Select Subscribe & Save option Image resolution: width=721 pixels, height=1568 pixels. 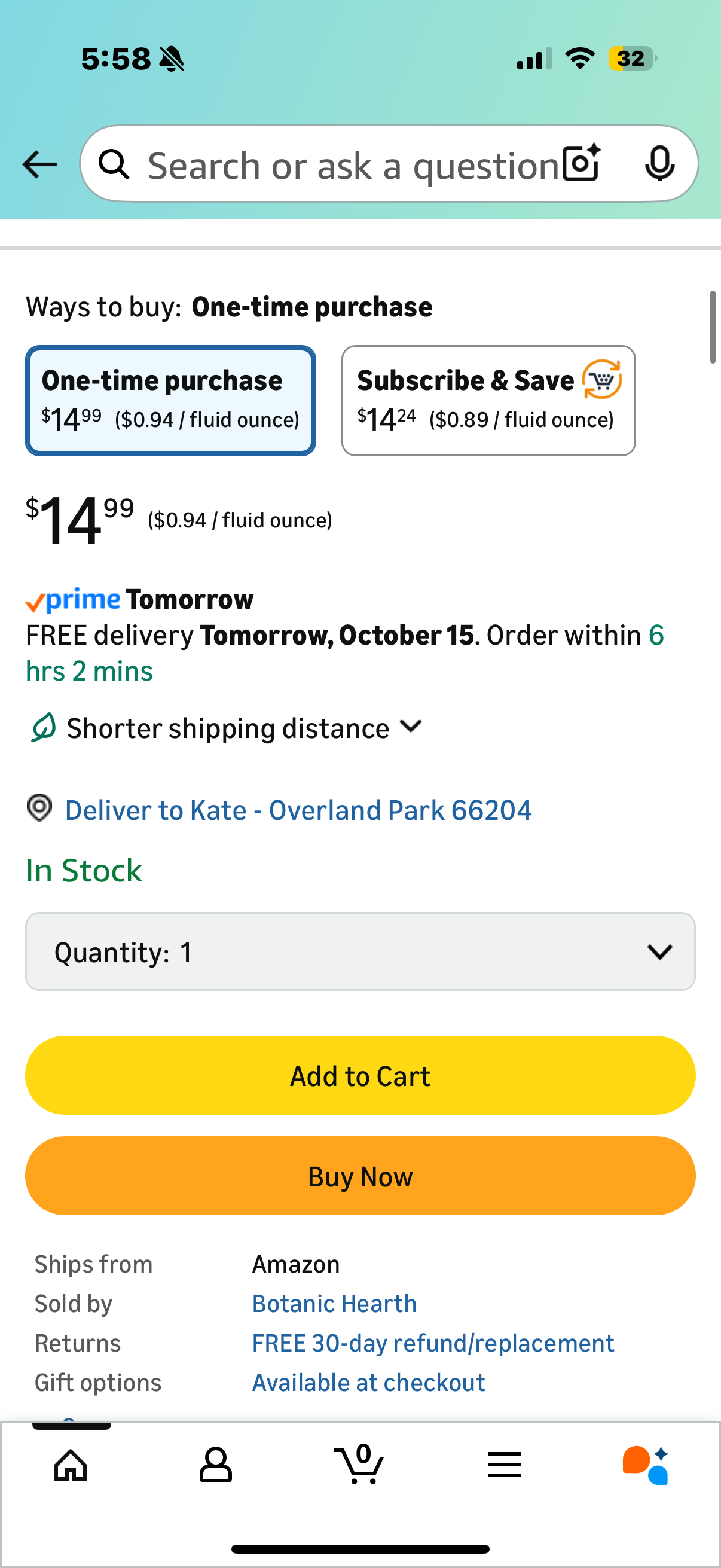(488, 401)
